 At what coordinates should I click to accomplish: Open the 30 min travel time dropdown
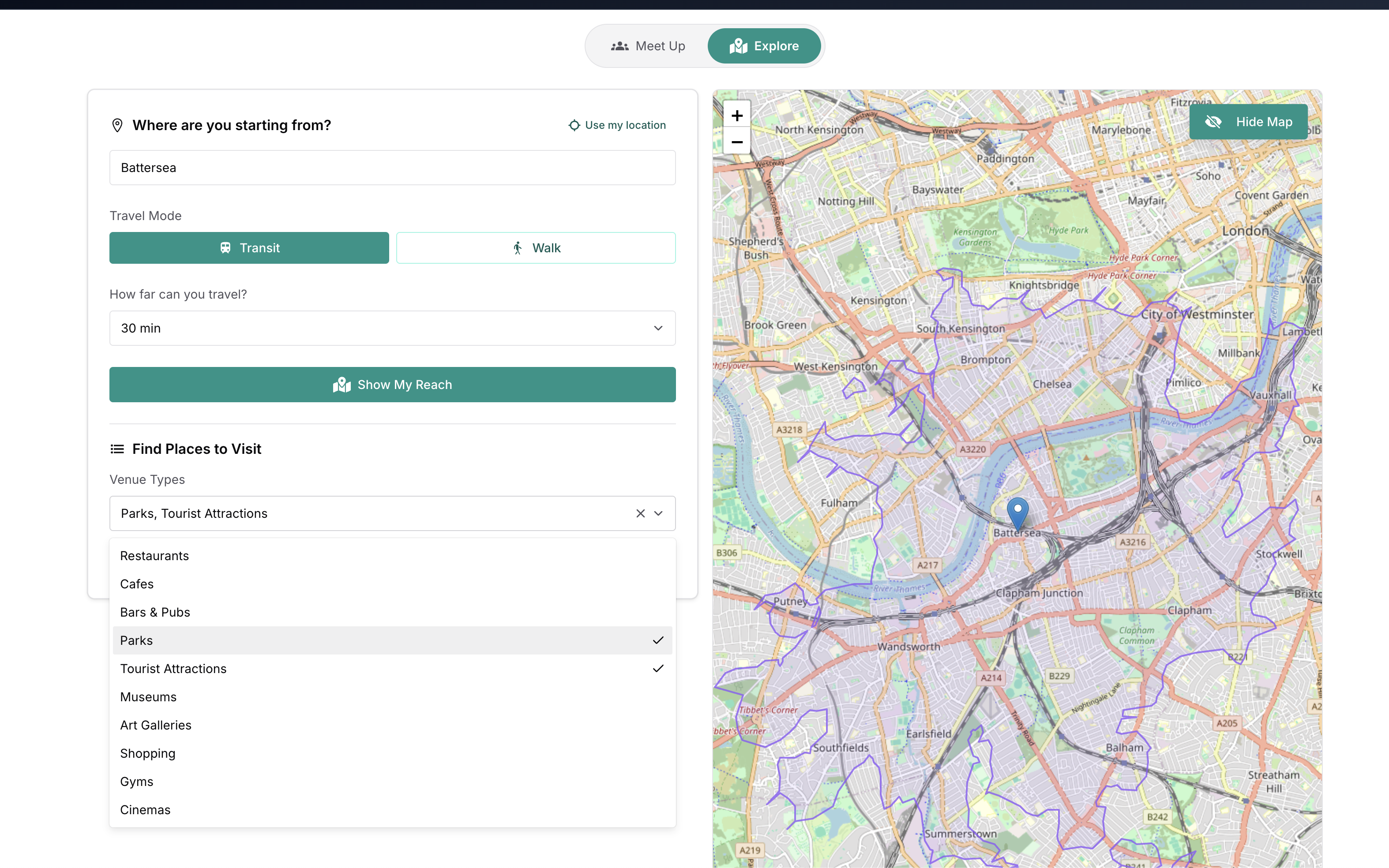pos(392,329)
